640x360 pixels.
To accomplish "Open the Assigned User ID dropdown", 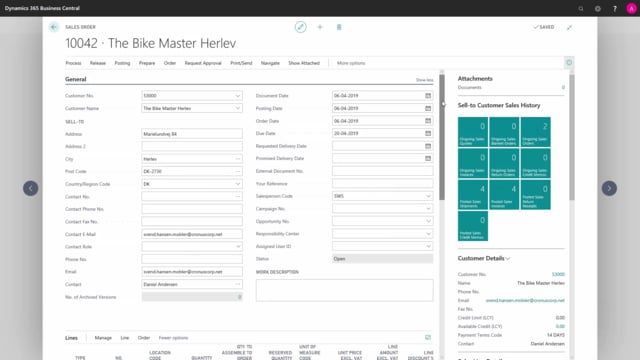I will [x=428, y=246].
